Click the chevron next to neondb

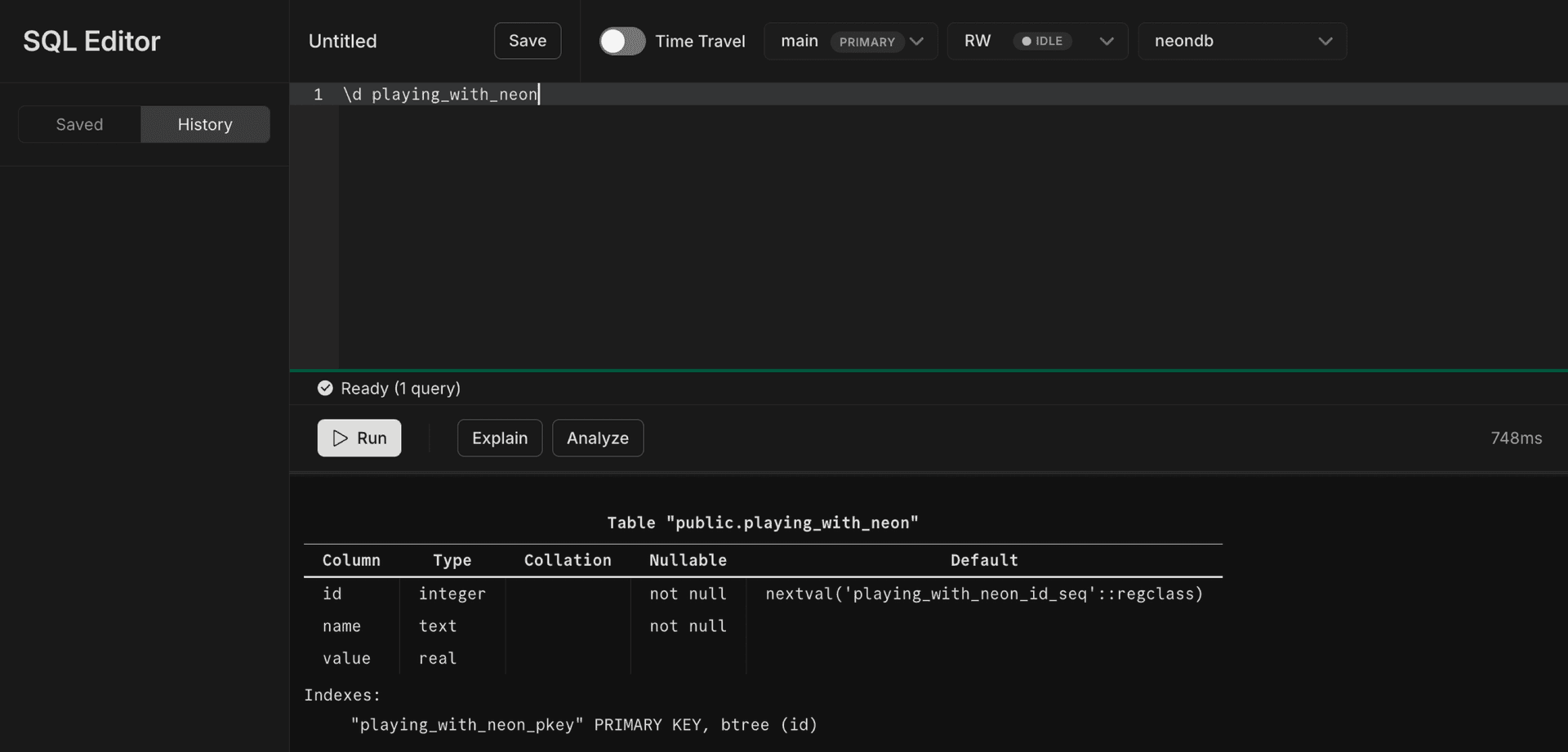[1325, 41]
